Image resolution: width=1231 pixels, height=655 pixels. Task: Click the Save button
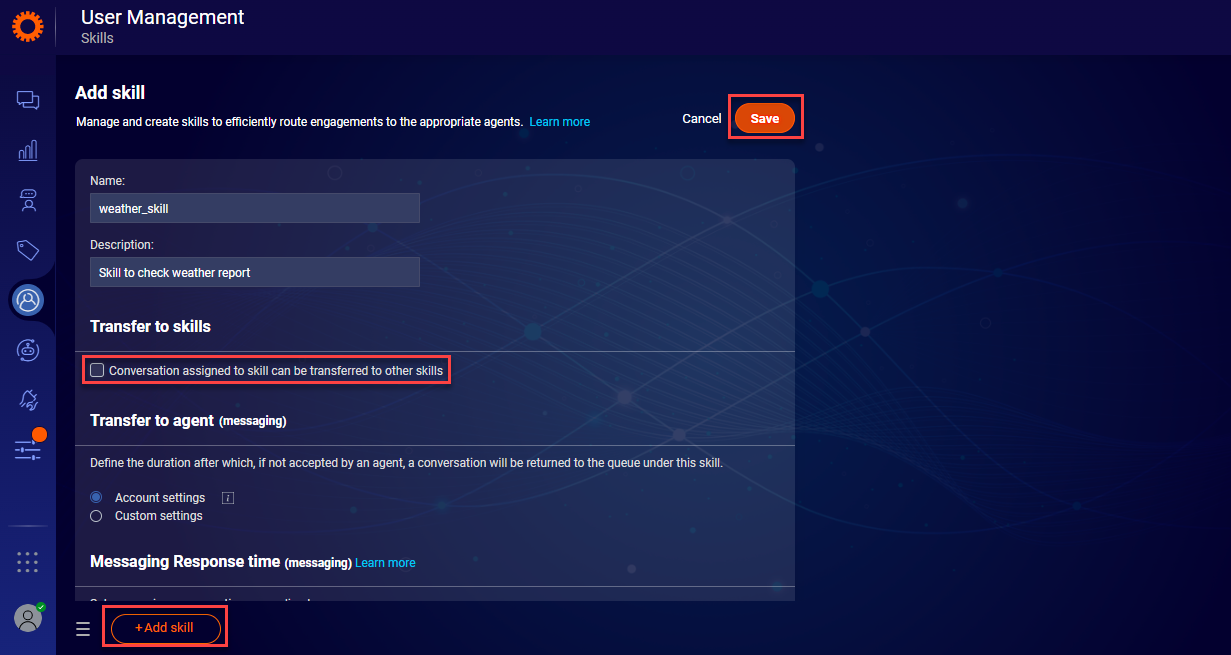765,118
